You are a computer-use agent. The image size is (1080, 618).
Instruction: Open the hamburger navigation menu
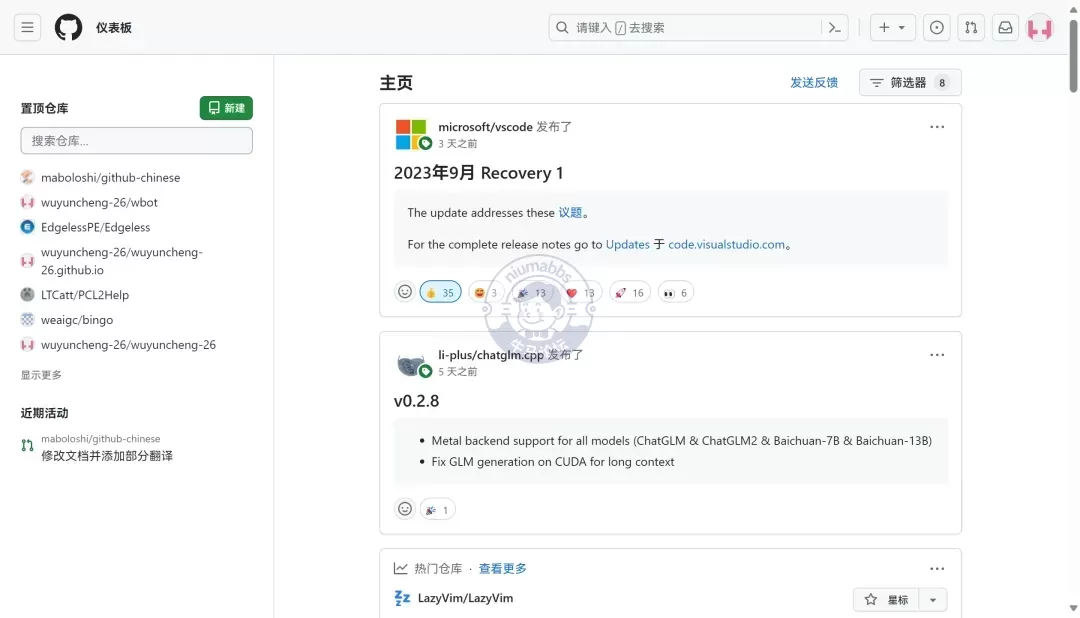pos(27,28)
